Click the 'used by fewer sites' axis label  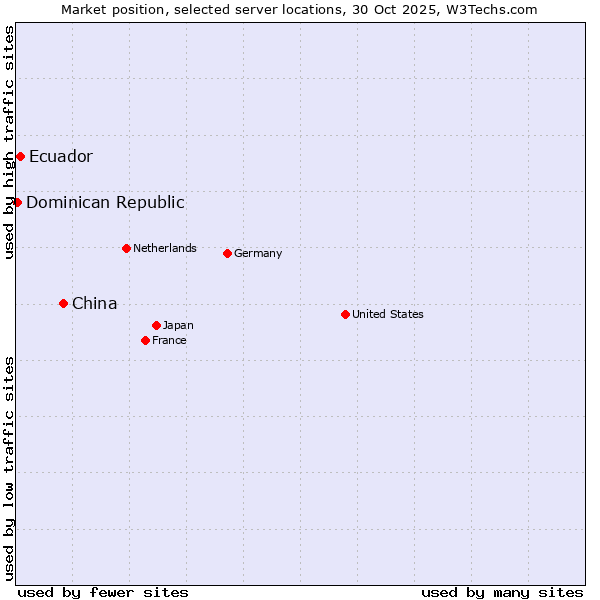point(103,592)
